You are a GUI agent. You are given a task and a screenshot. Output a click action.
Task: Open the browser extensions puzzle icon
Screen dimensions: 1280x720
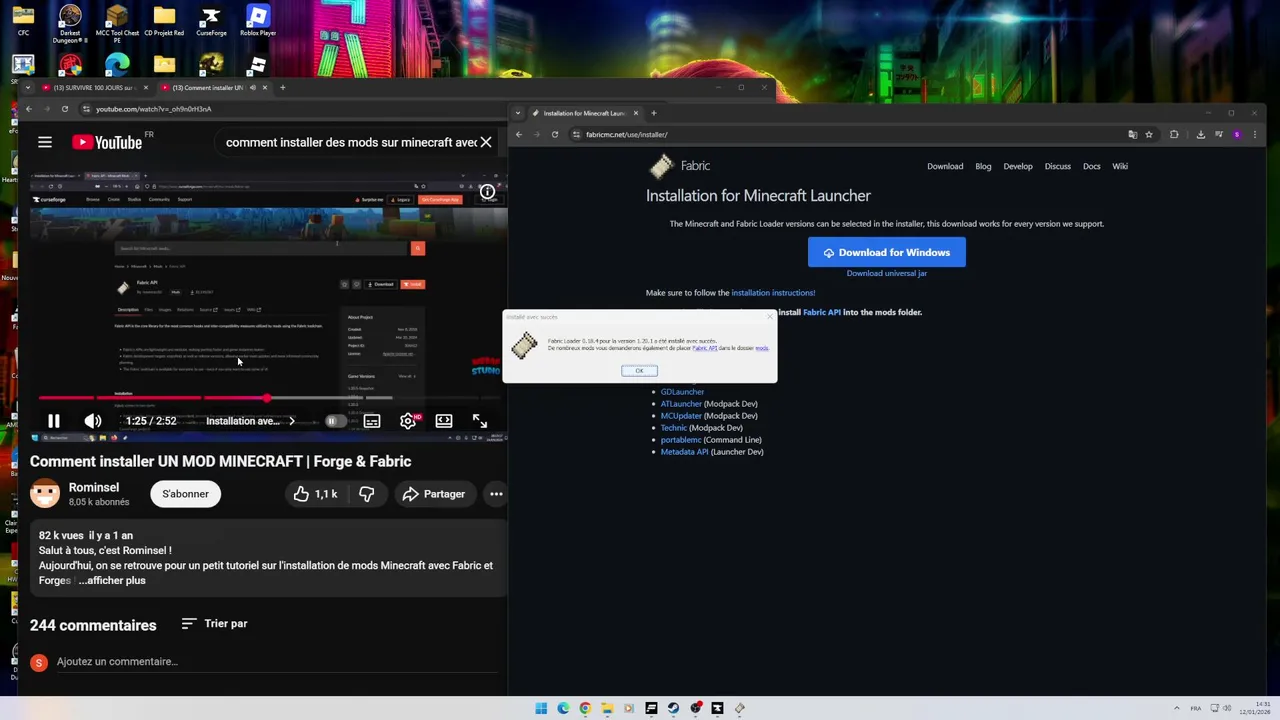click(1174, 135)
